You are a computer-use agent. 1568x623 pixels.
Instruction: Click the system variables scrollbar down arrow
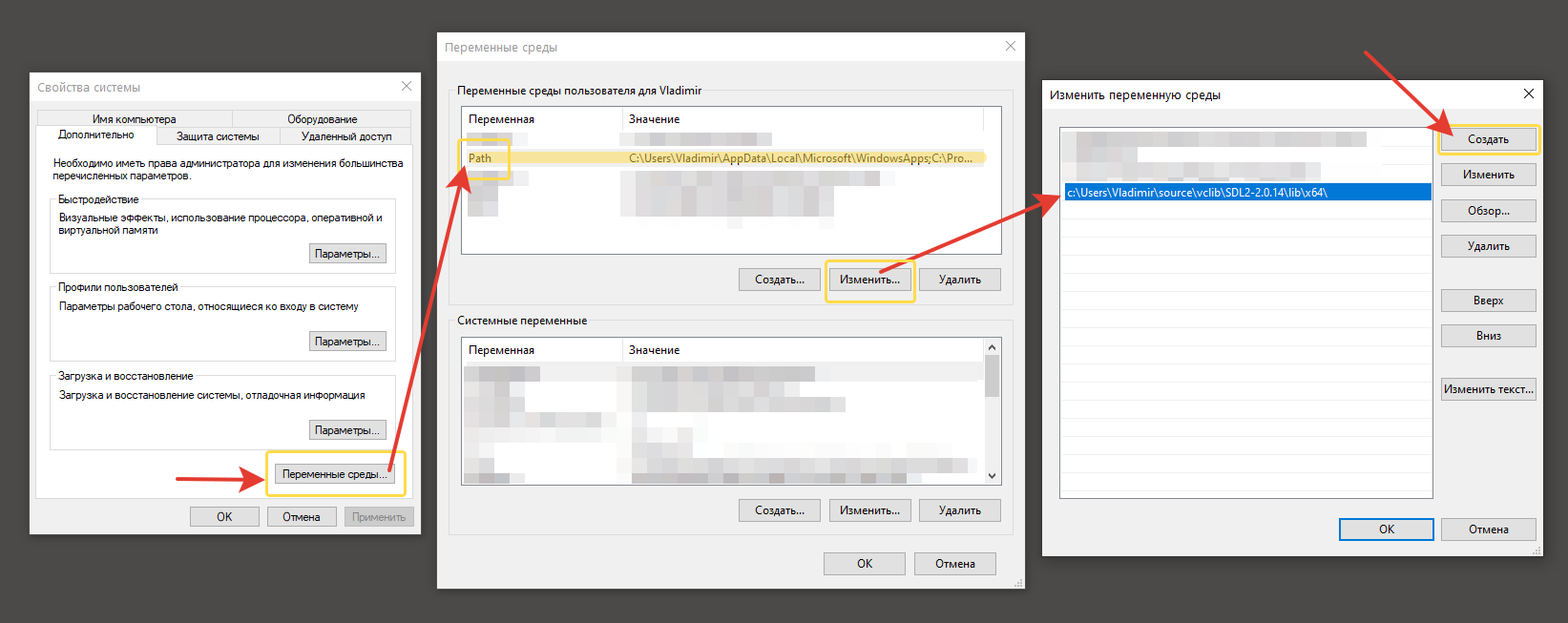(x=993, y=475)
